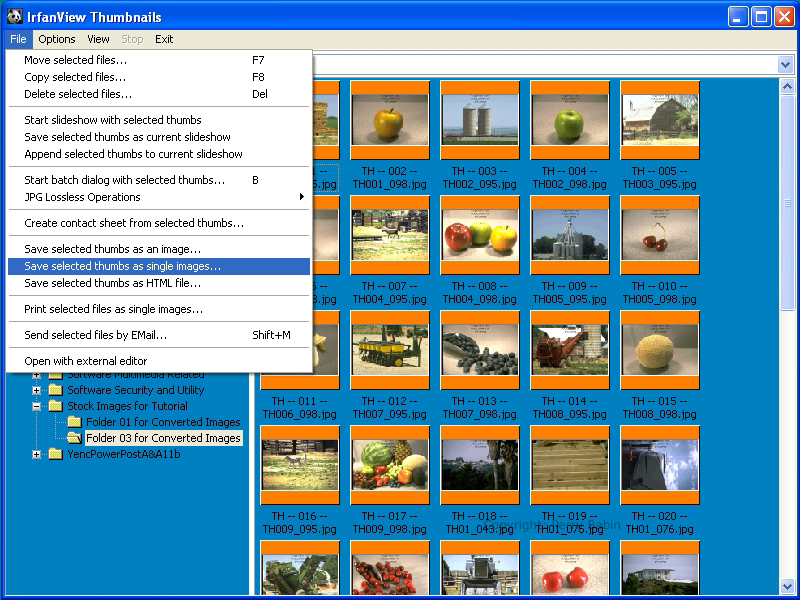Screen dimensions: 800x600
Task: Select thumbnail TH -- 014 red harvester
Action: click(x=570, y=350)
